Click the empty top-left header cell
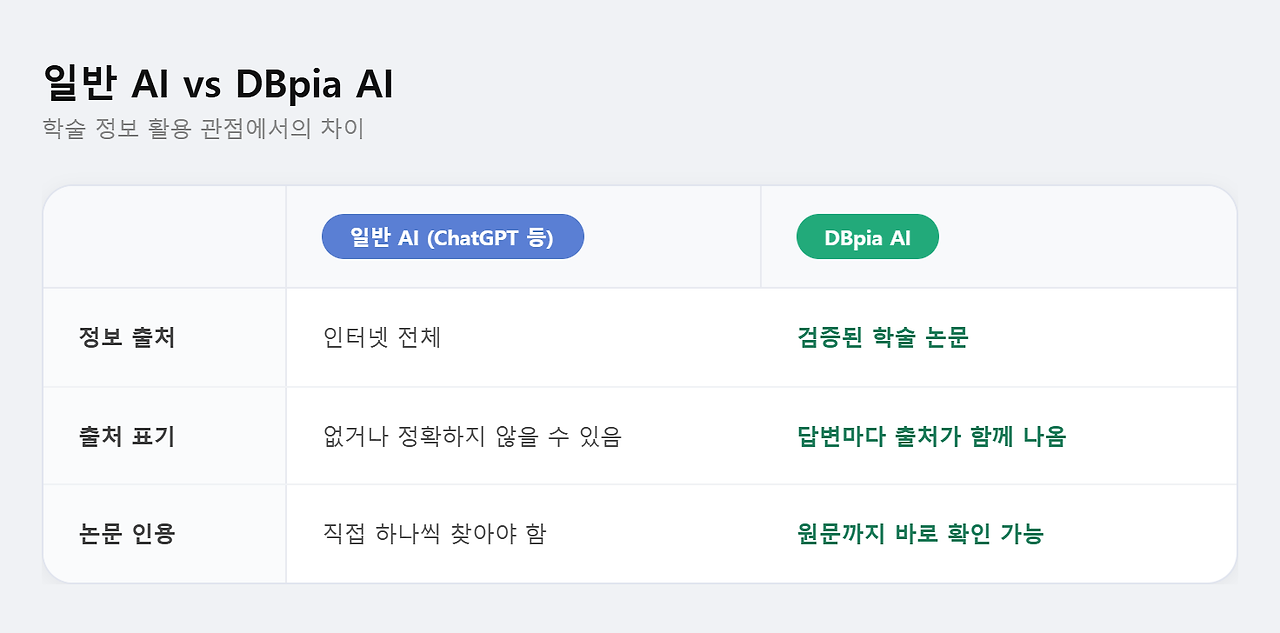 (165, 237)
